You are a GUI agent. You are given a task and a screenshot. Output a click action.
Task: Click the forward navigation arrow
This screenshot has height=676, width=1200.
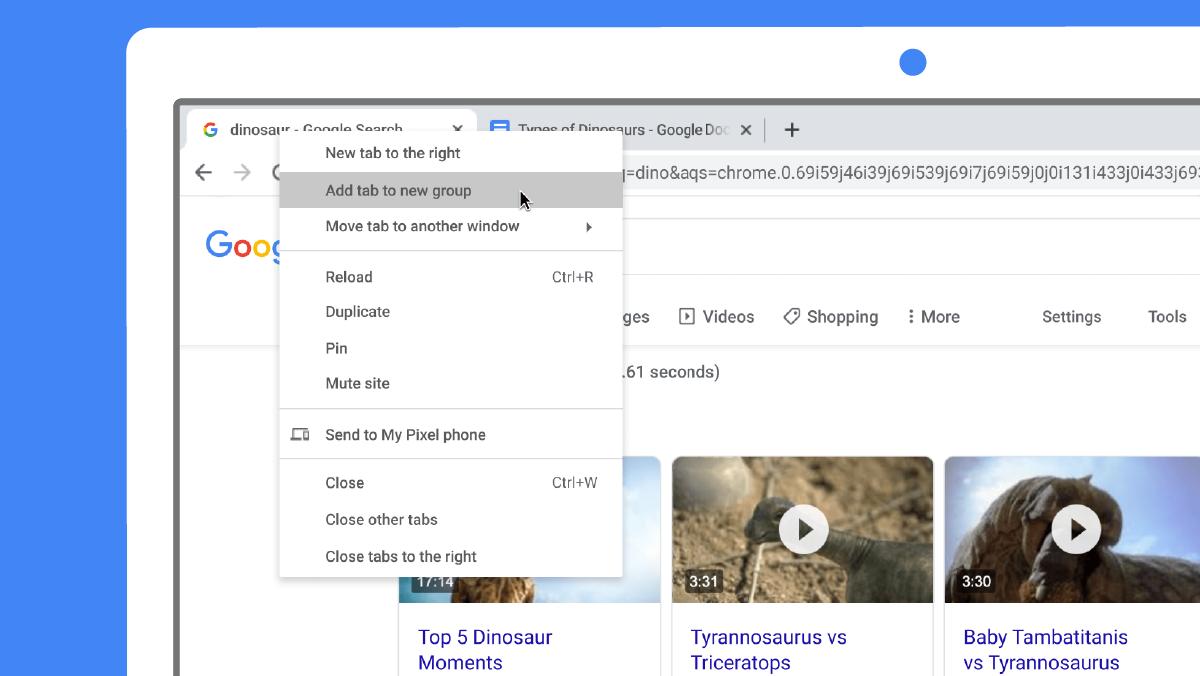[x=242, y=173]
